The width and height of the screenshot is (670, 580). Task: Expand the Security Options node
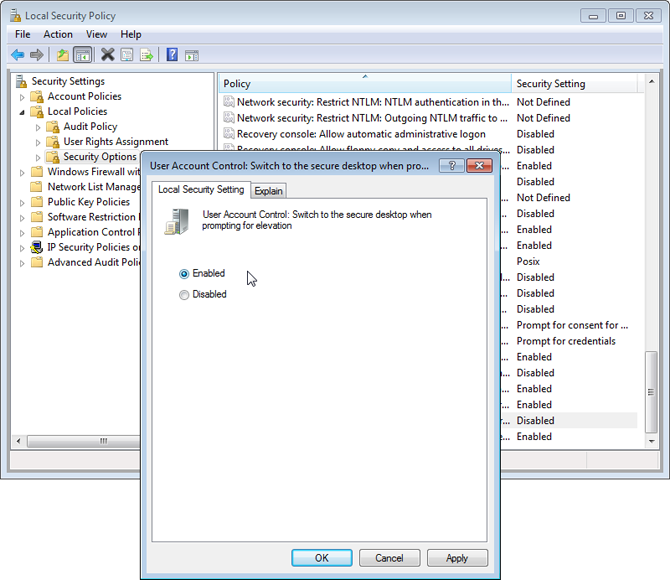pos(38,157)
